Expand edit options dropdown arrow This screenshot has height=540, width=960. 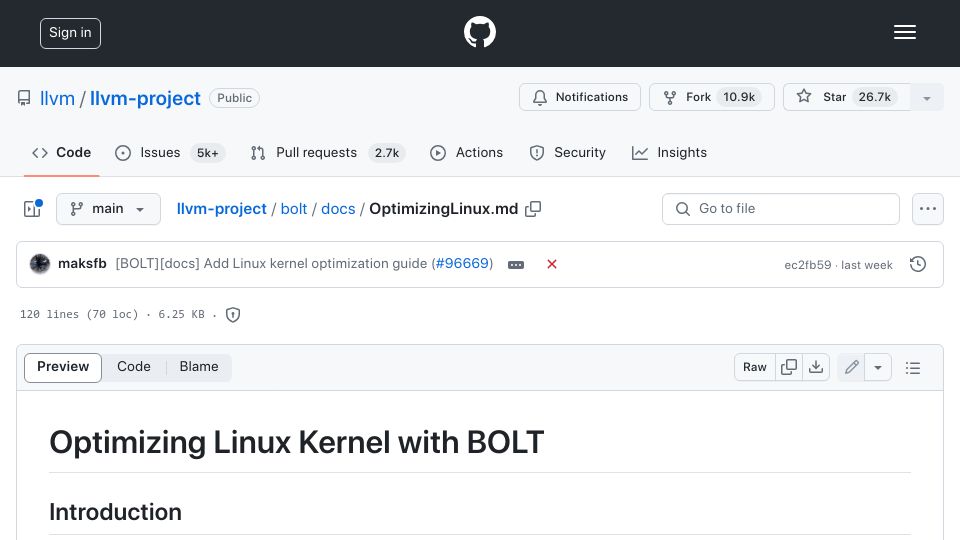tap(878, 367)
